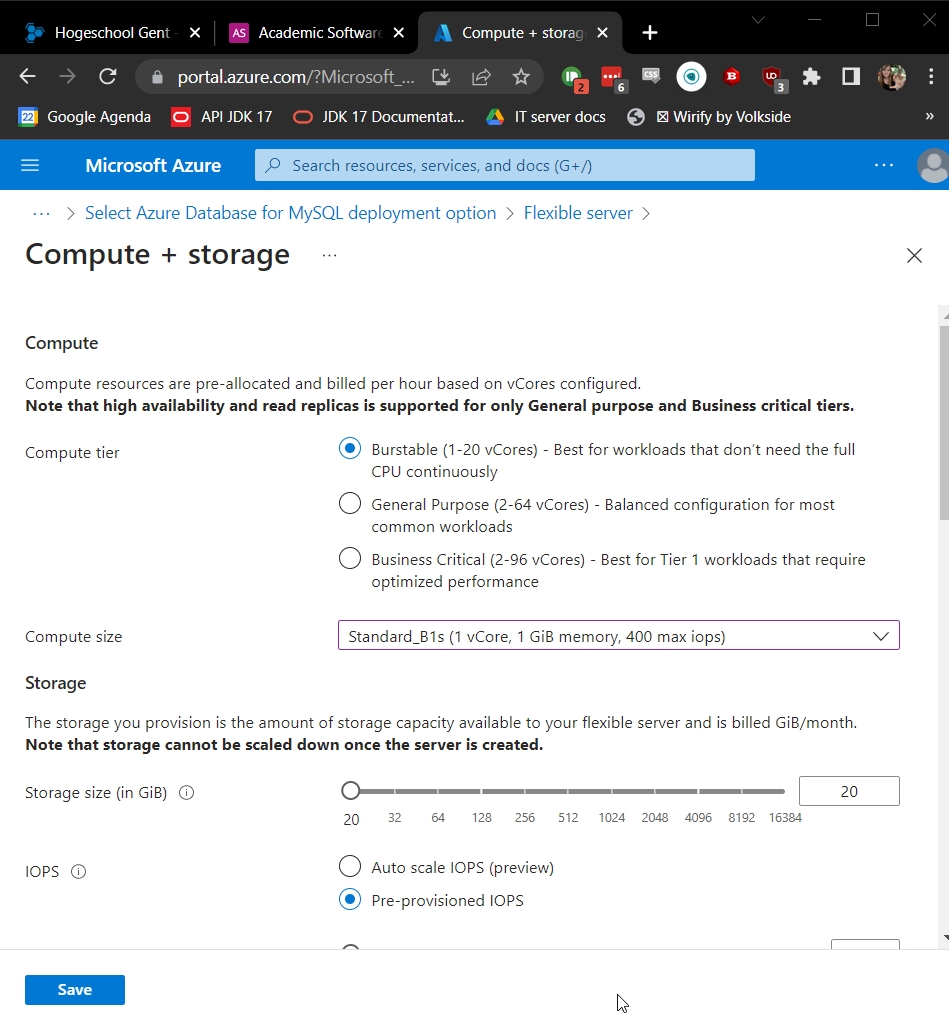Expand collapsed breadcrumb ellipsis

(41, 213)
